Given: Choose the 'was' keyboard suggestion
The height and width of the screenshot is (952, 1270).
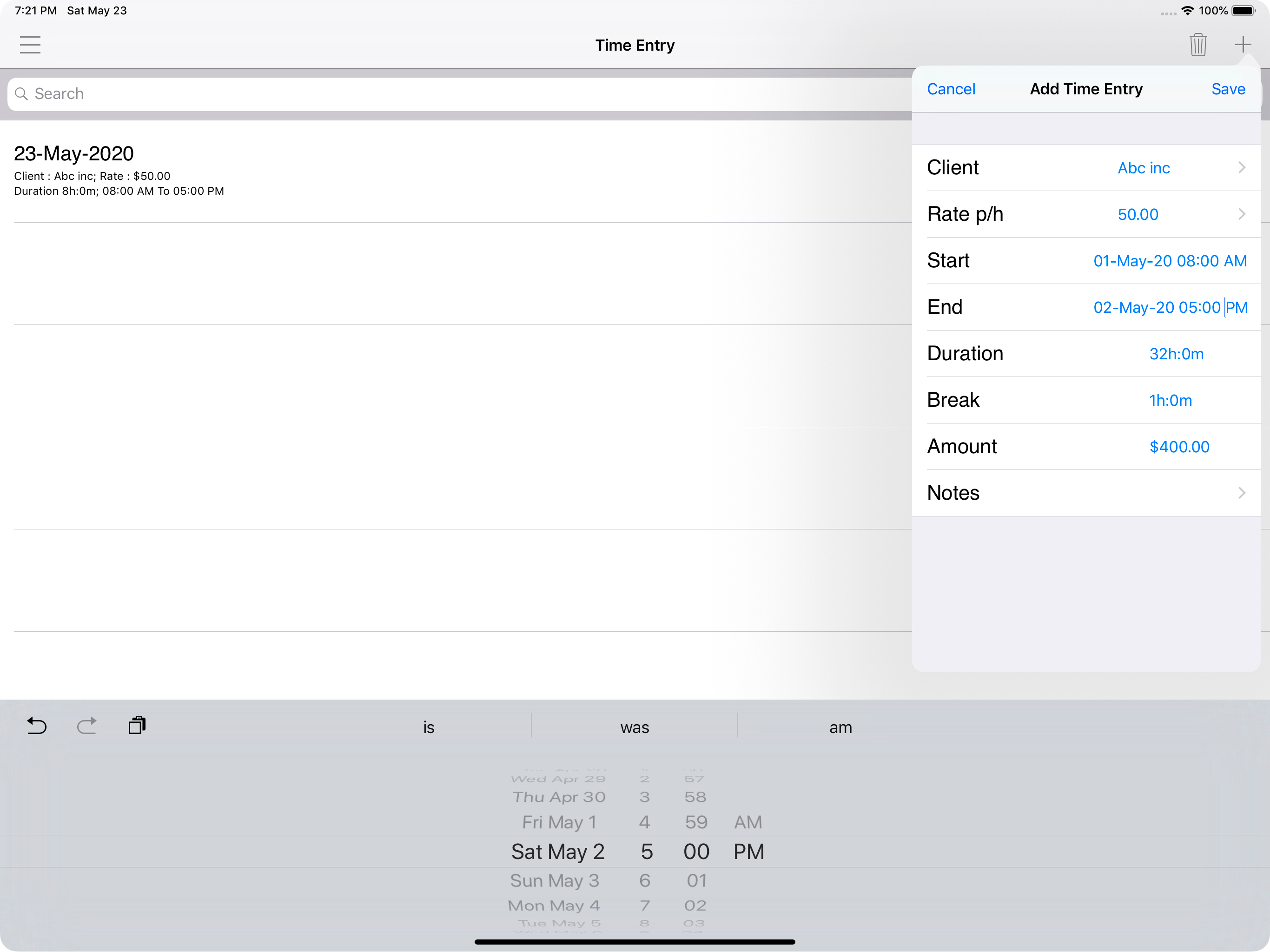Looking at the screenshot, I should pyautogui.click(x=635, y=727).
